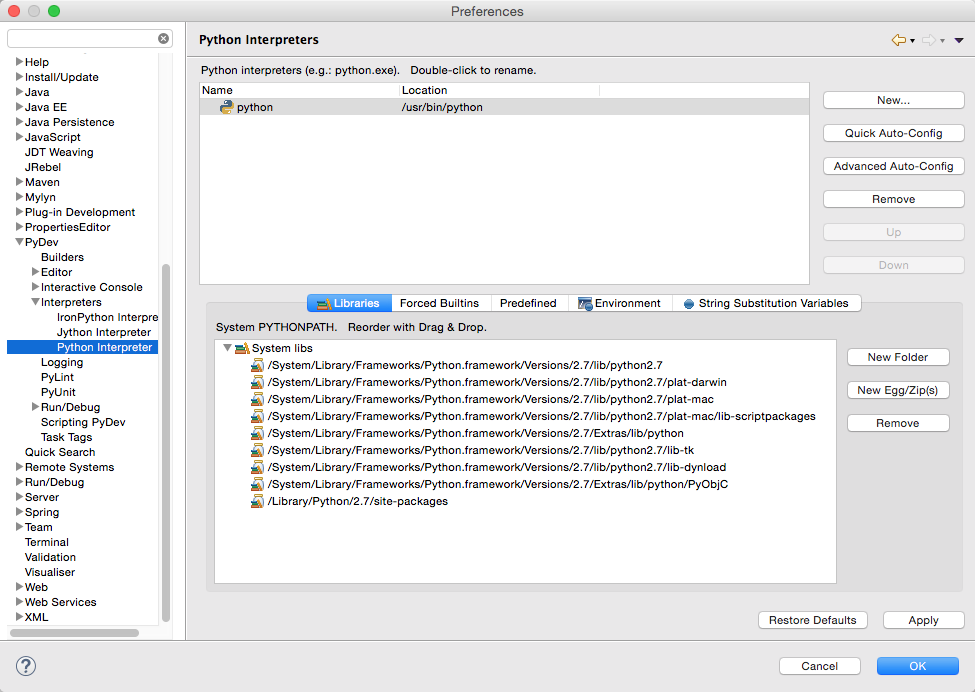Open the forward history dropdown arrow

(942, 41)
